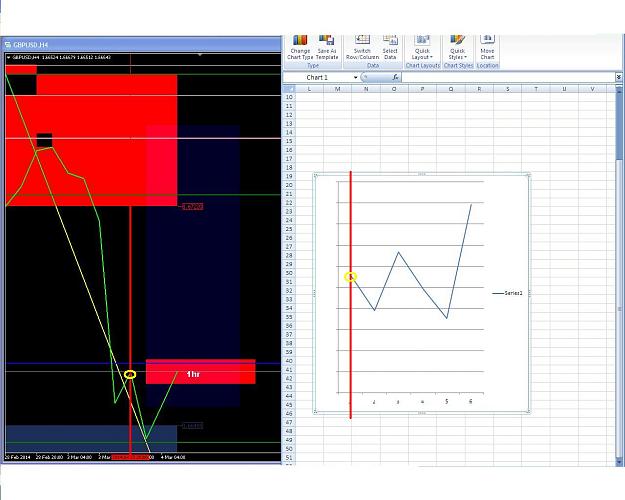Click Move Chart in Location group

pyautogui.click(x=487, y=47)
